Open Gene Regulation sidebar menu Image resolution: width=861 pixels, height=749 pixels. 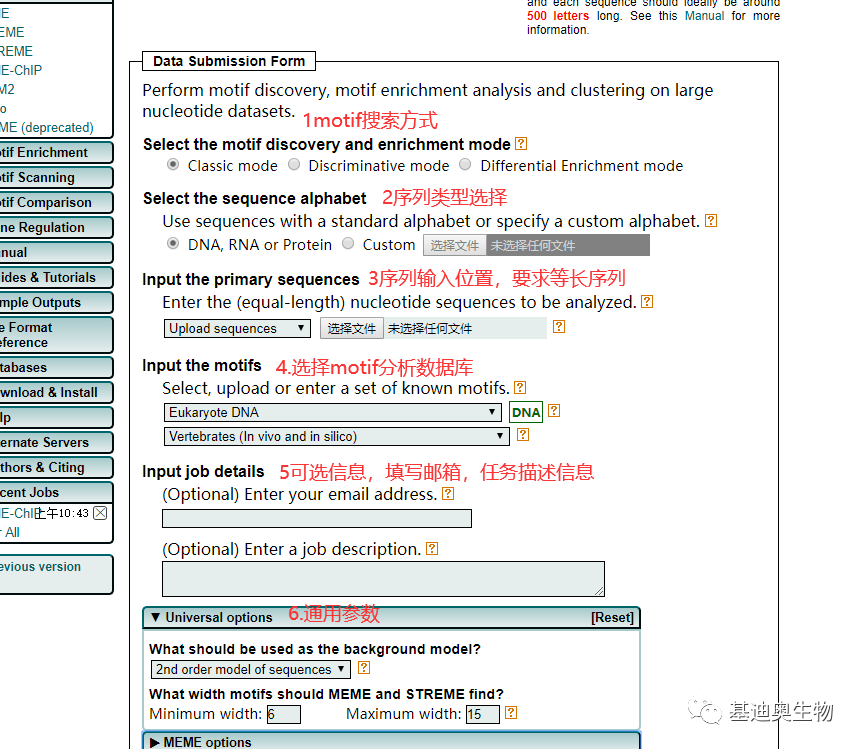click(x=55, y=227)
